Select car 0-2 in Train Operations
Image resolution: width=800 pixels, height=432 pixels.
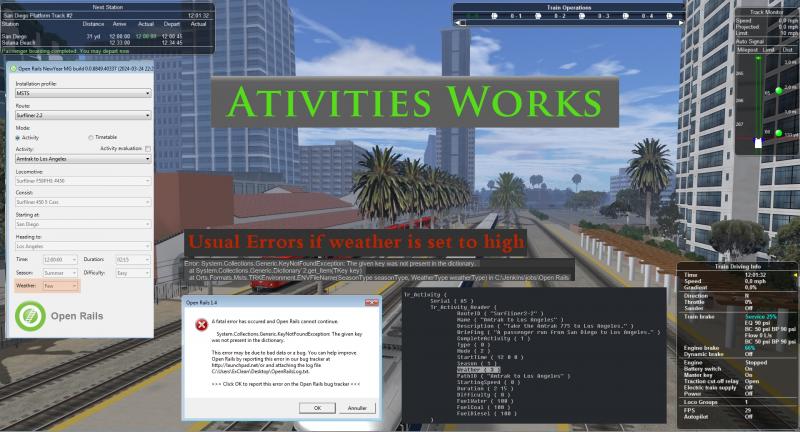(x=560, y=16)
